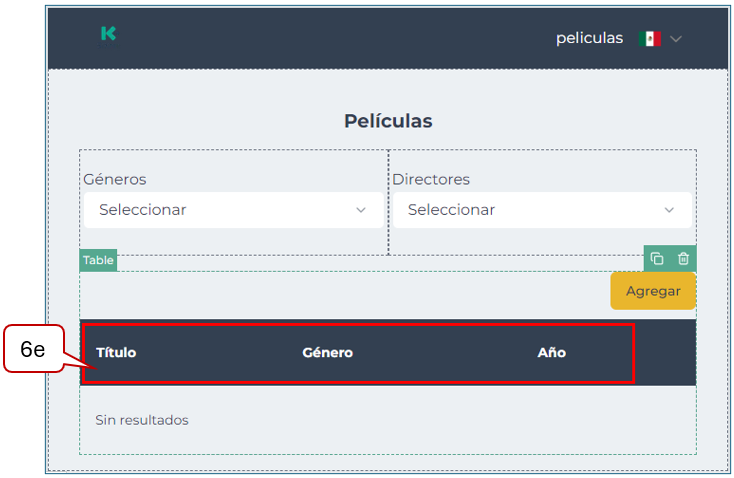Open the Directores Seleccionar dropdown

coord(541,210)
